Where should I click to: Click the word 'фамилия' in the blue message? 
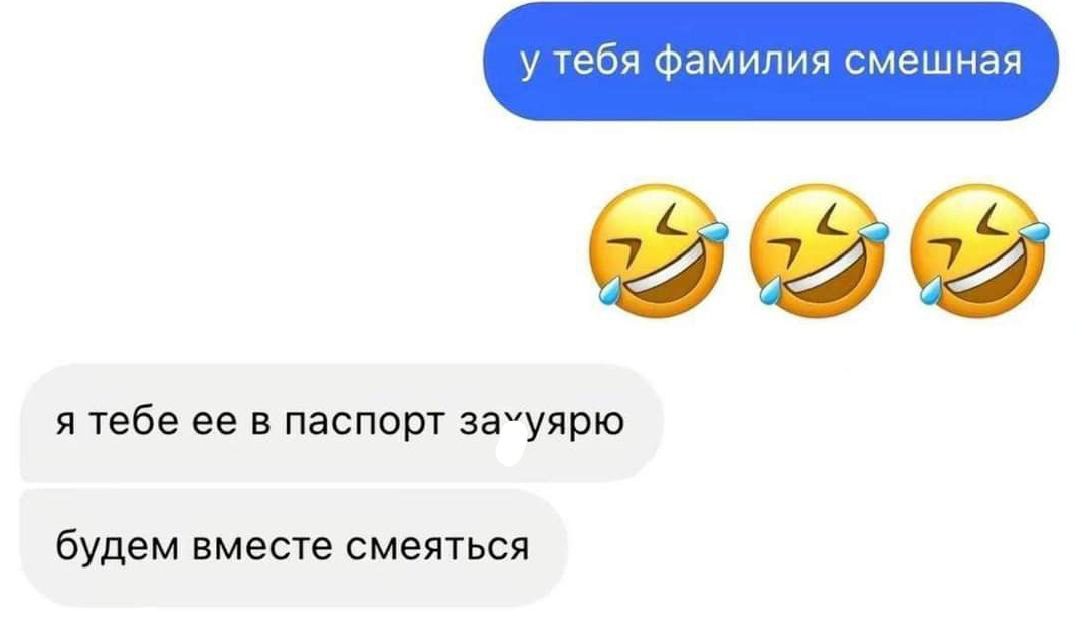tap(742, 62)
